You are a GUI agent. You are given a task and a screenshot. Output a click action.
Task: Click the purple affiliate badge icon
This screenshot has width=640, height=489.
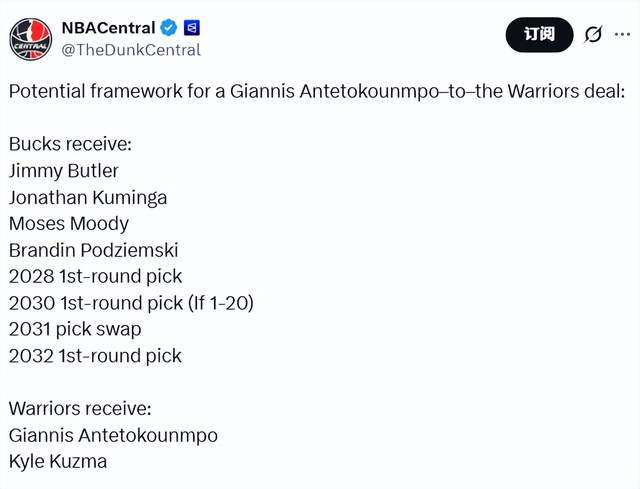(x=192, y=27)
